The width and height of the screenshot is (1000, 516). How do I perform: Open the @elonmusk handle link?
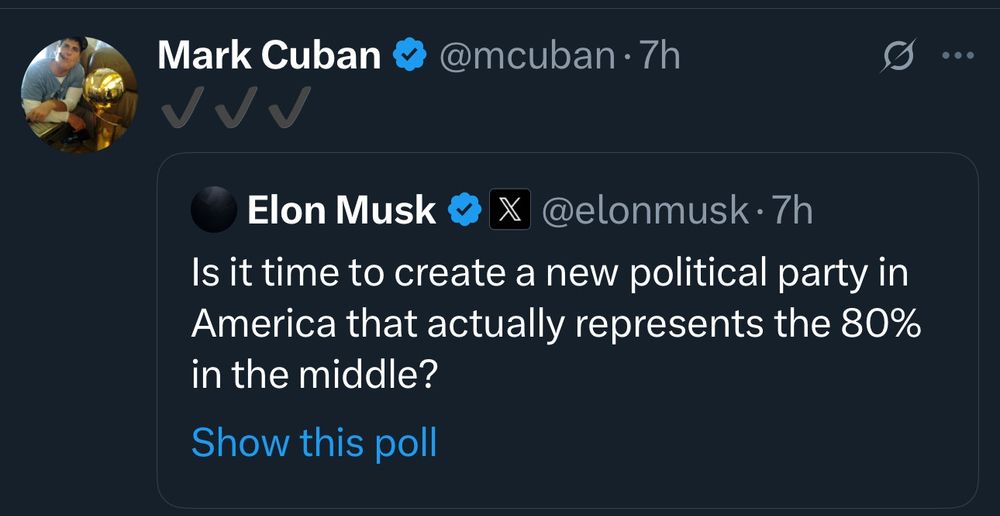point(645,211)
